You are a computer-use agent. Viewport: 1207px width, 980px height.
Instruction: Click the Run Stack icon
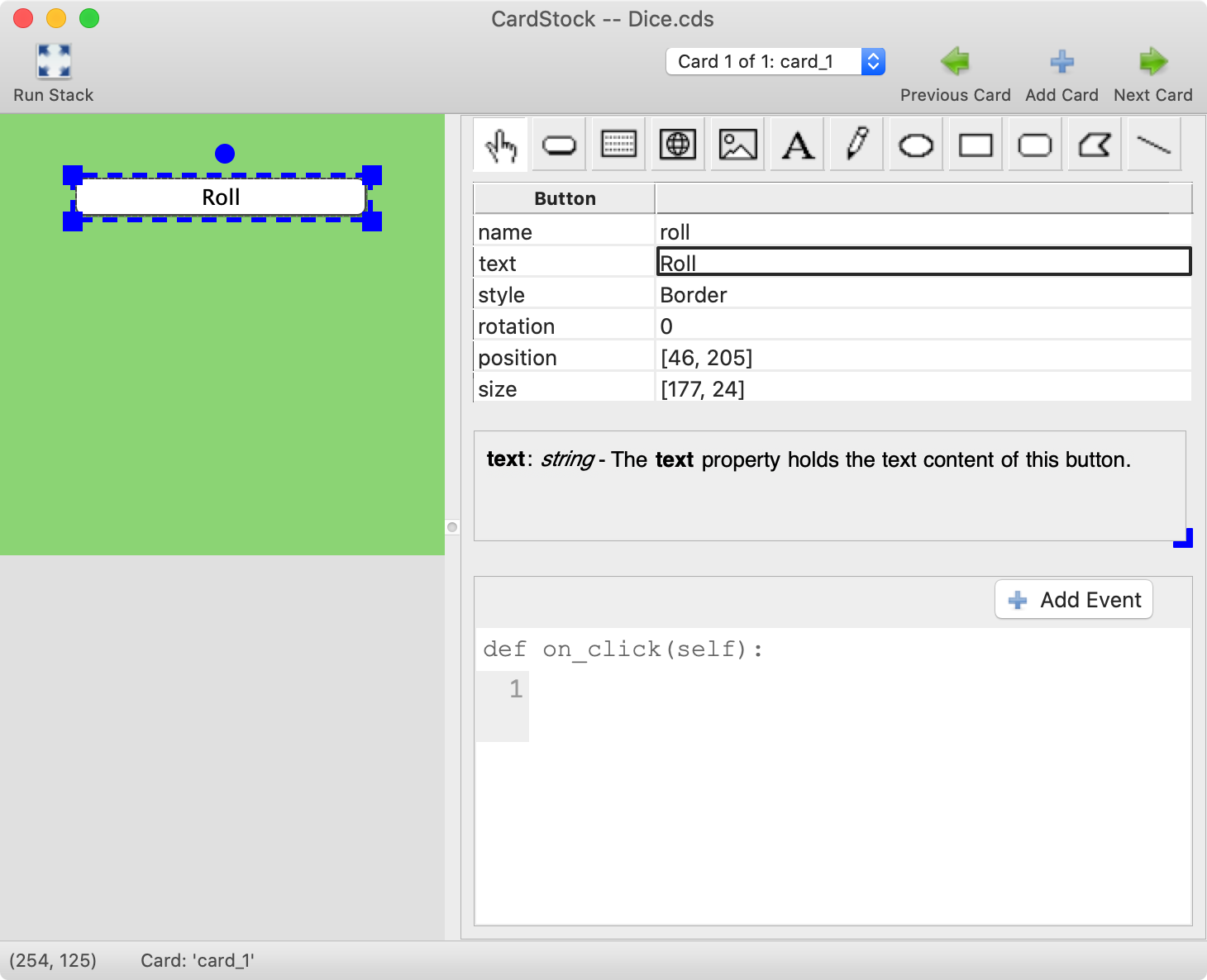(54, 61)
